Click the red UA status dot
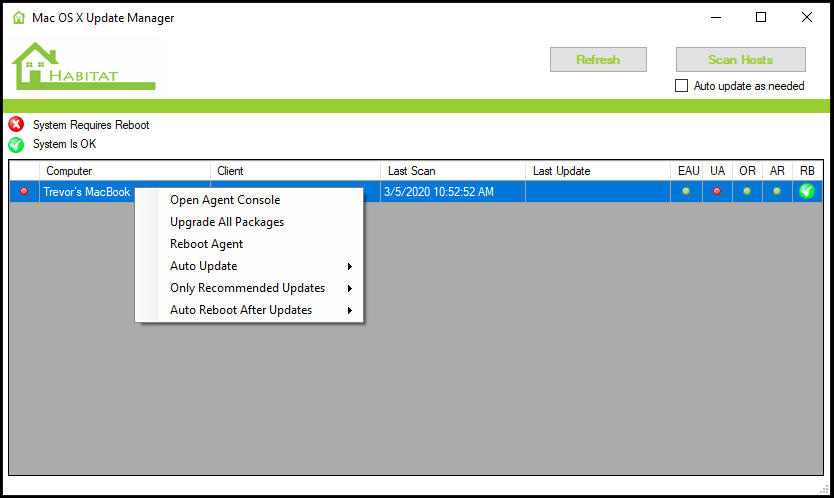 [x=717, y=191]
